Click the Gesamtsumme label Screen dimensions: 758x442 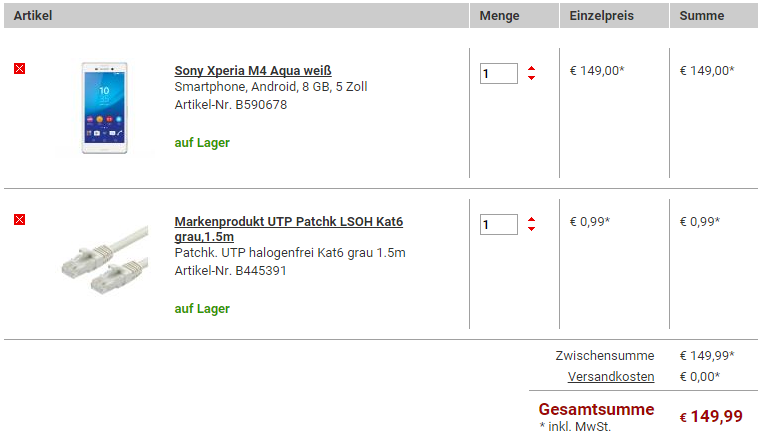(x=596, y=409)
